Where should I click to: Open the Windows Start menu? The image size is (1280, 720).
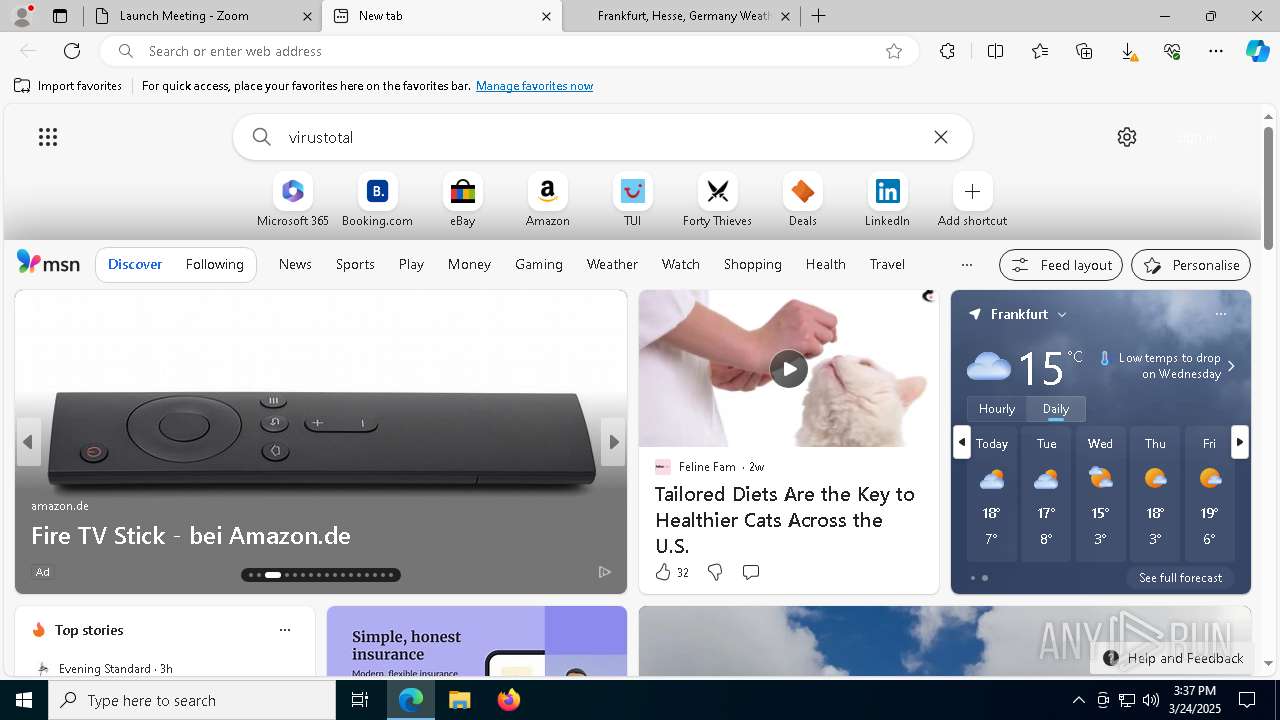coord(24,700)
